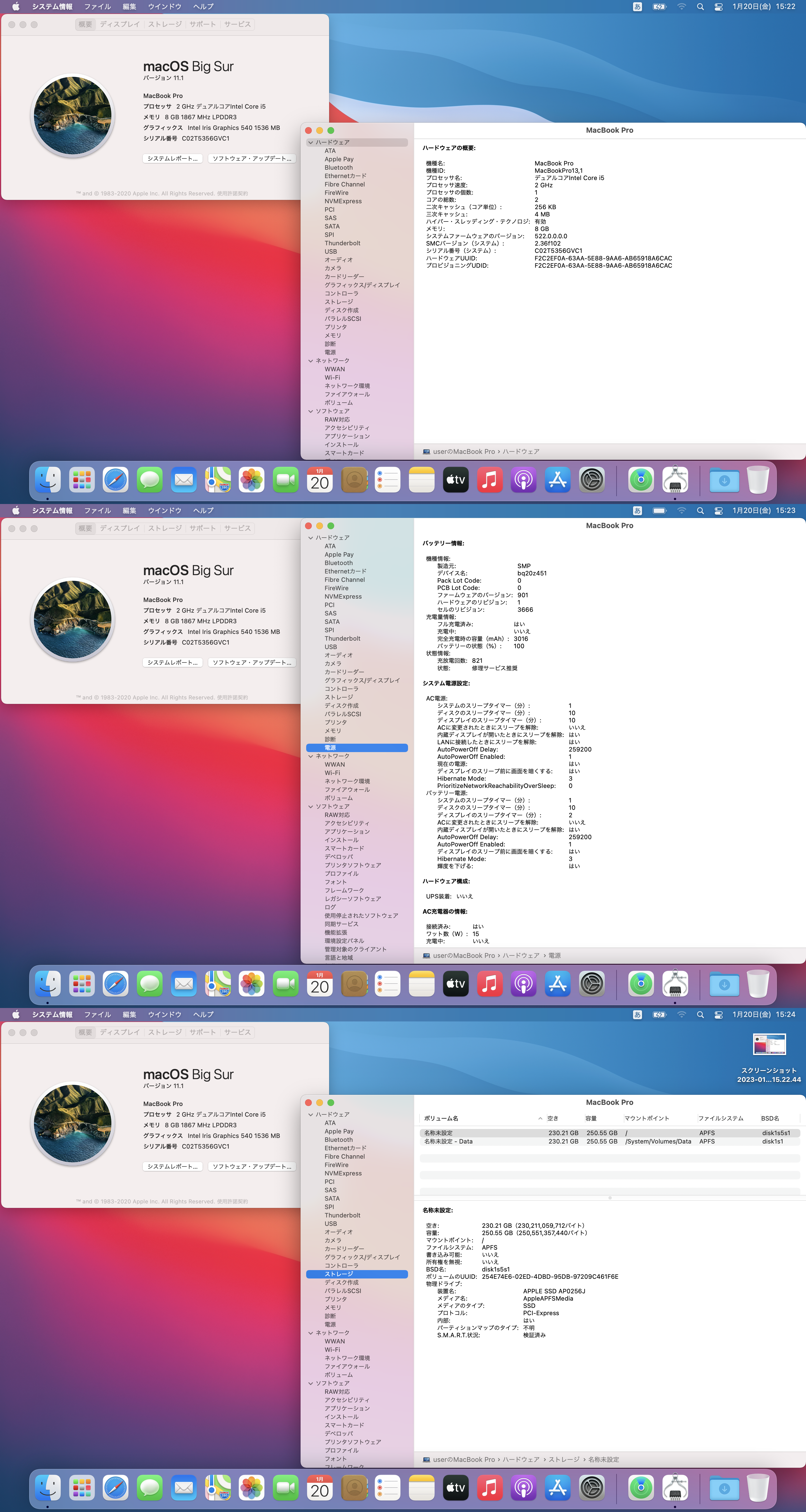This screenshot has height=1512, width=806.
Task: Open Calendar in the Dock of the 15:23 desktop
Action: coord(320,984)
